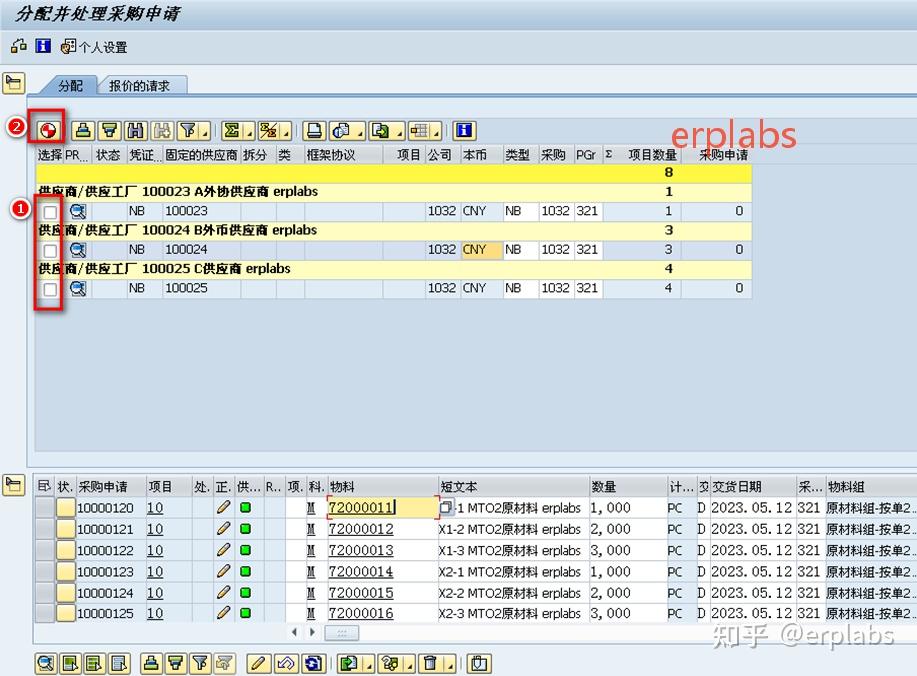This screenshot has width=917, height=676.
Task: Click the refresh icon in the bottom toolbar
Action: click(310, 662)
